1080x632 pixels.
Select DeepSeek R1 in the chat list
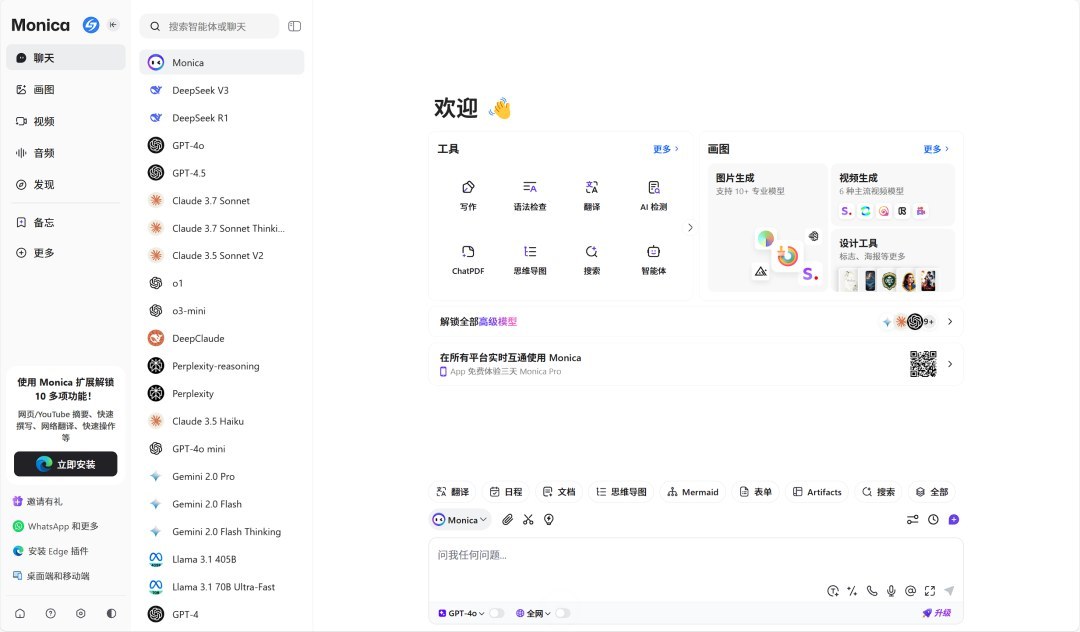[222, 118]
